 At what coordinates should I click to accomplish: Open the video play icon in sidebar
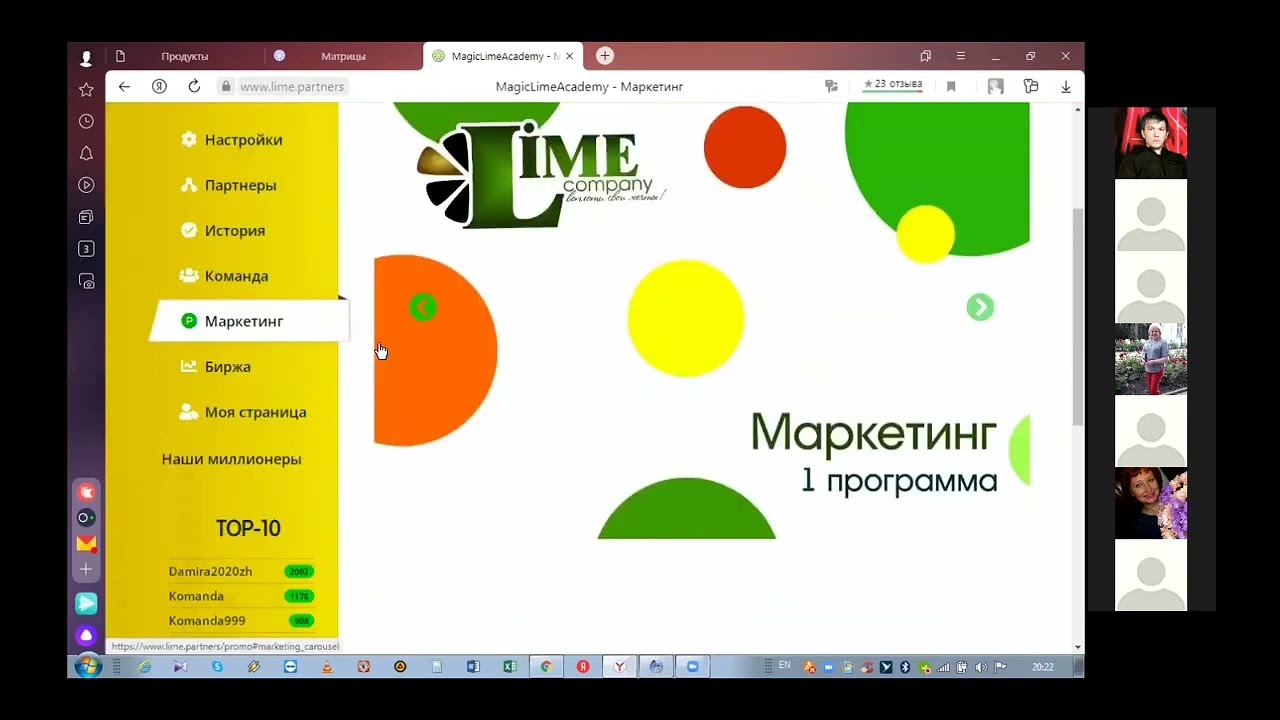86,185
